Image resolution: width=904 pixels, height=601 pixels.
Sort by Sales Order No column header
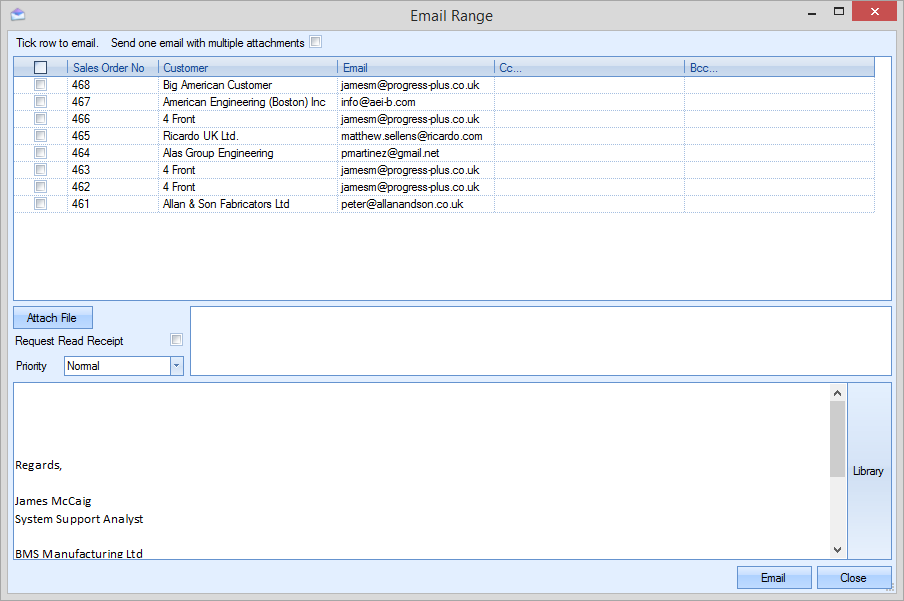[110, 68]
